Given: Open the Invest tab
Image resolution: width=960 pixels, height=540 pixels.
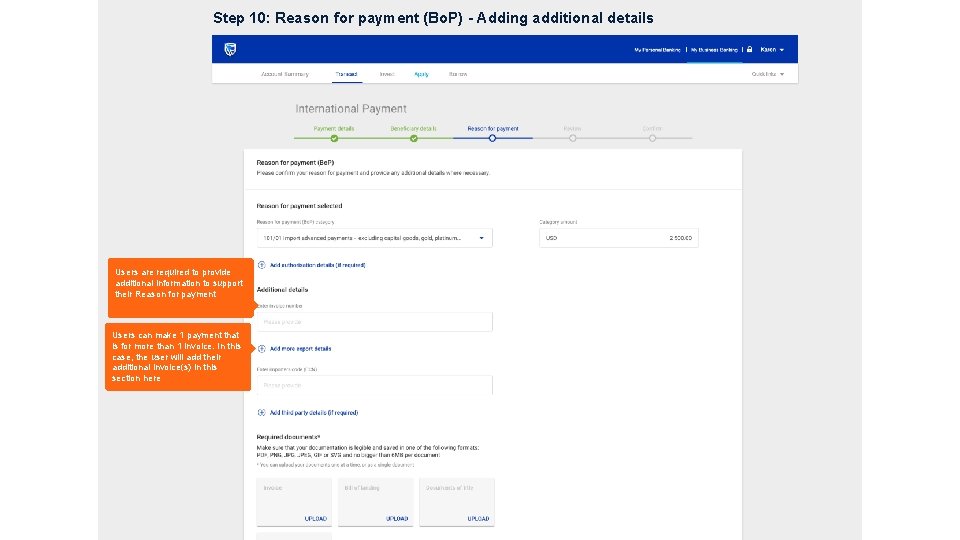Looking at the screenshot, I should [x=387, y=74].
